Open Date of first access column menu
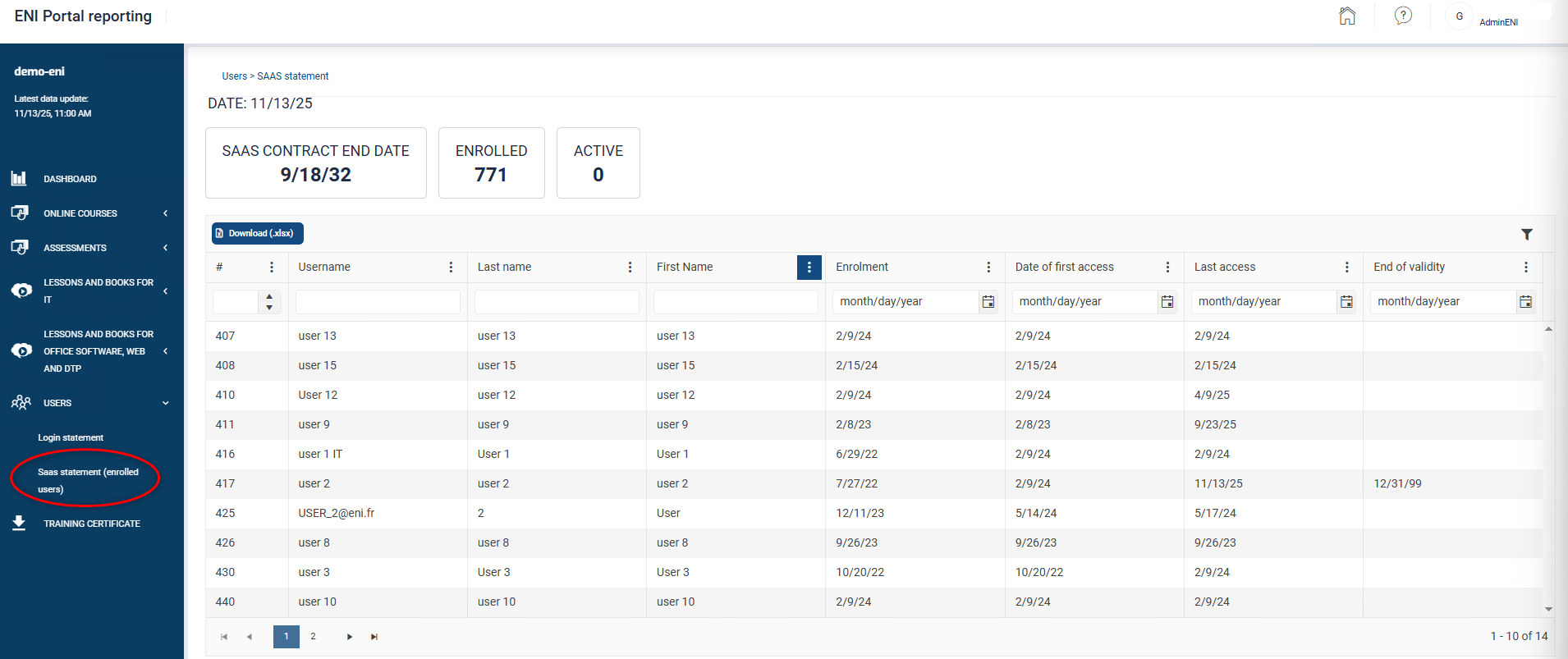The width and height of the screenshot is (1568, 659). pyautogui.click(x=1167, y=267)
